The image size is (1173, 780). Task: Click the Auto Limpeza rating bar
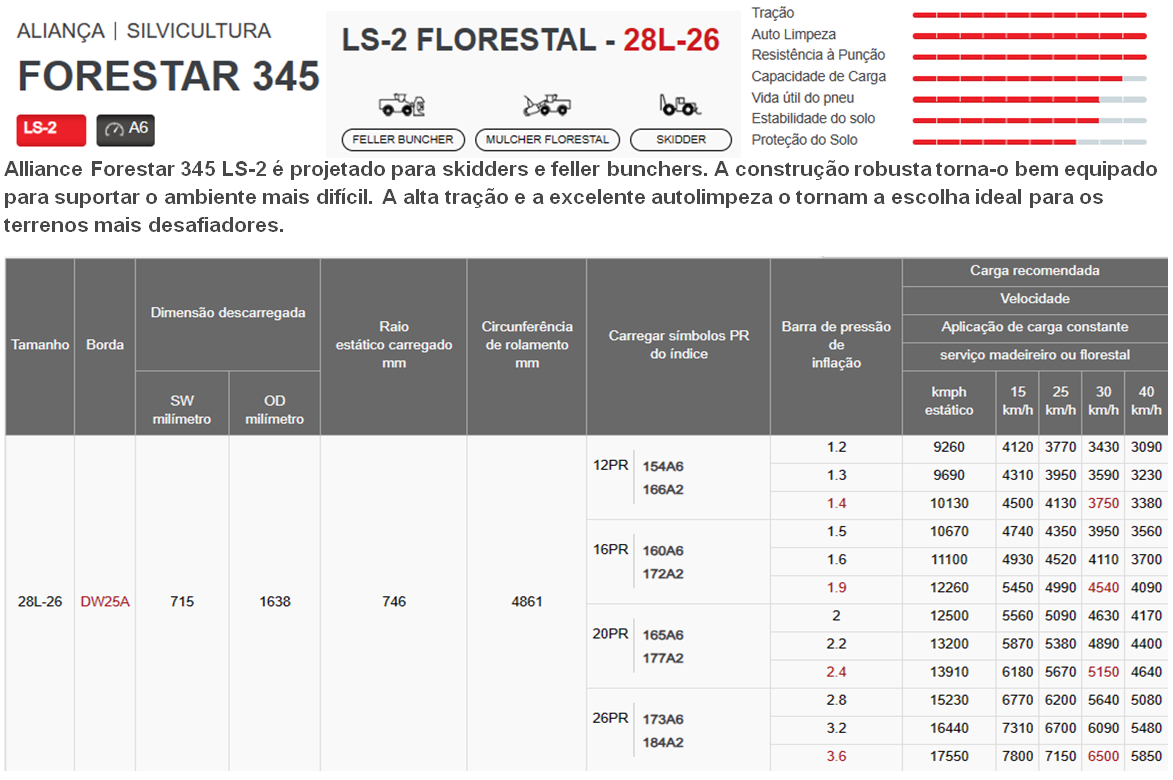tap(1029, 36)
